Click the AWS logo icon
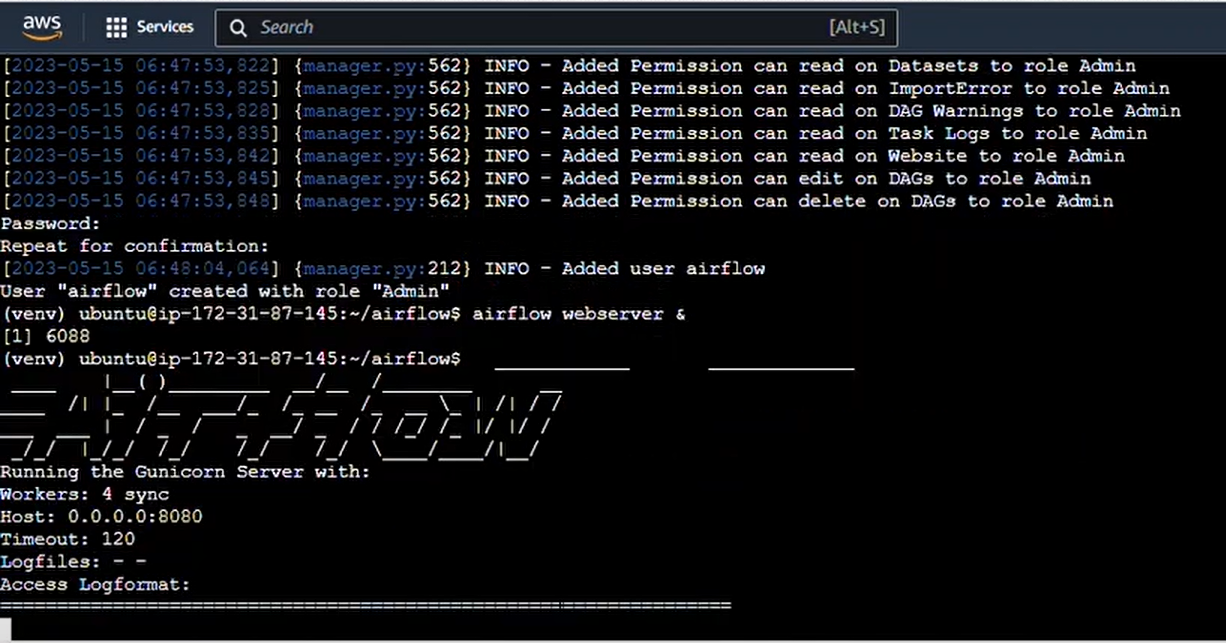Screen dimensions: 1226x643 (x=42, y=27)
